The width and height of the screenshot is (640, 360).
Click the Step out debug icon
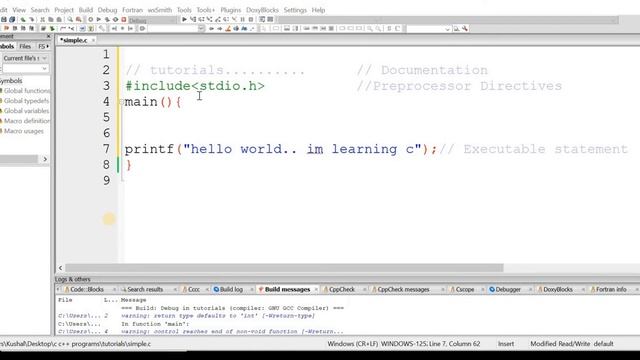[x=218, y=19]
